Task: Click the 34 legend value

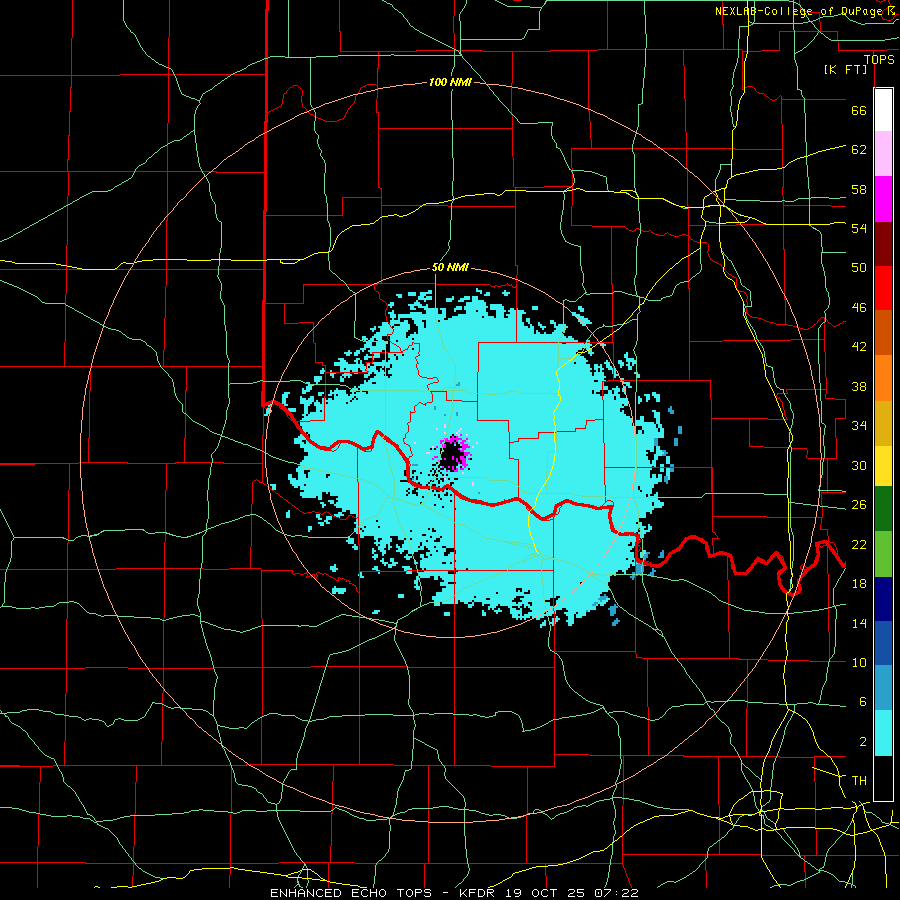Action: coord(859,426)
